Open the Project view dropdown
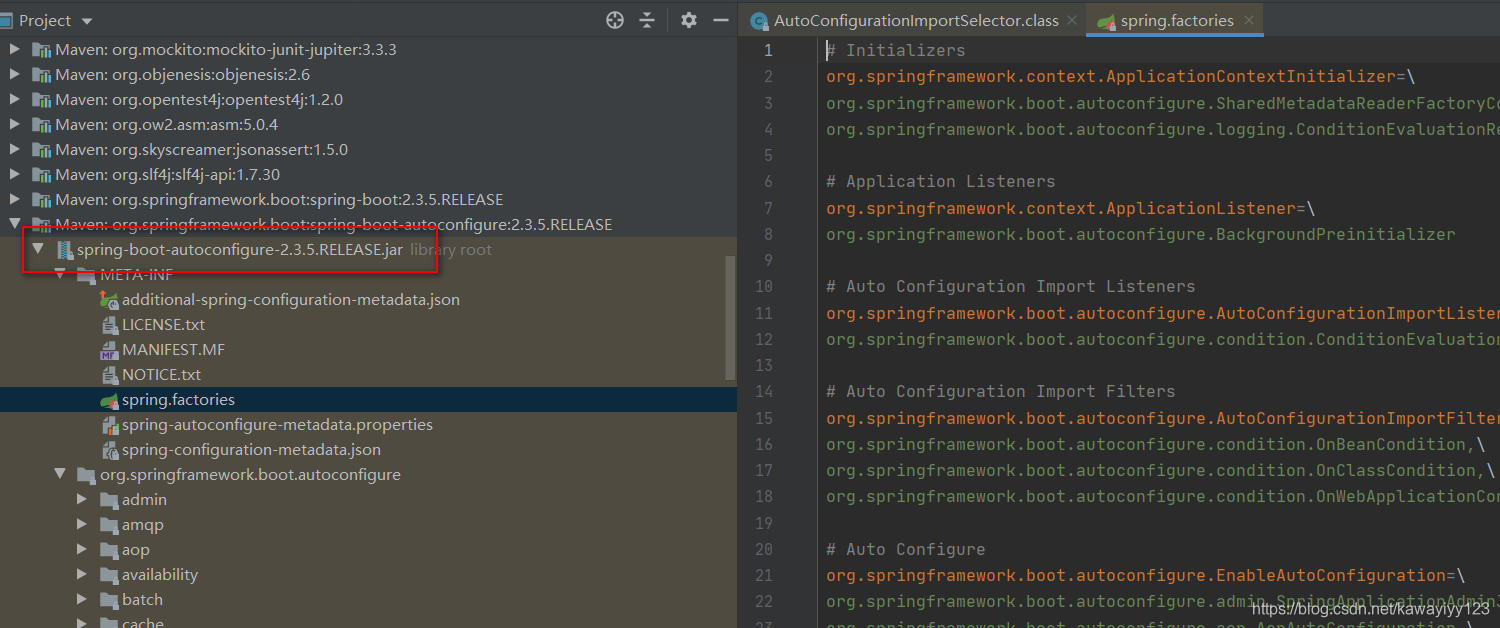 point(85,20)
